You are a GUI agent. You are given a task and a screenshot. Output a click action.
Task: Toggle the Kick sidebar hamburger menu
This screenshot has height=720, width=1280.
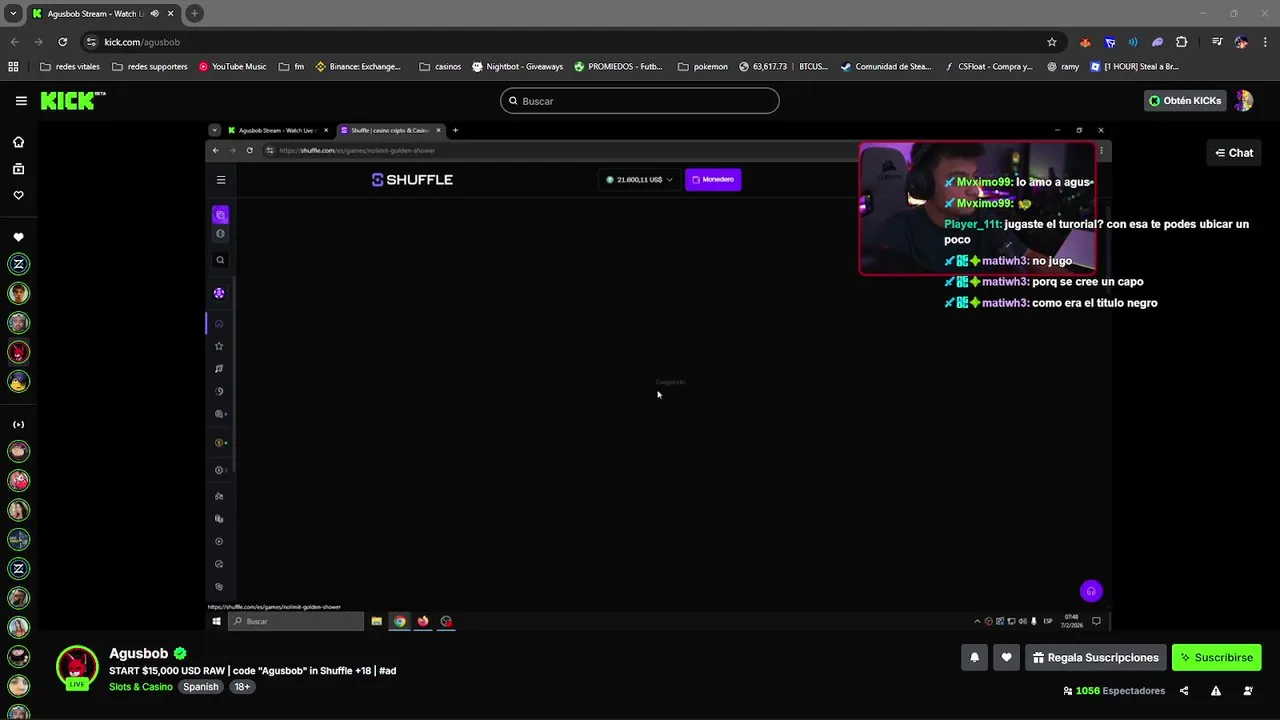click(21, 100)
